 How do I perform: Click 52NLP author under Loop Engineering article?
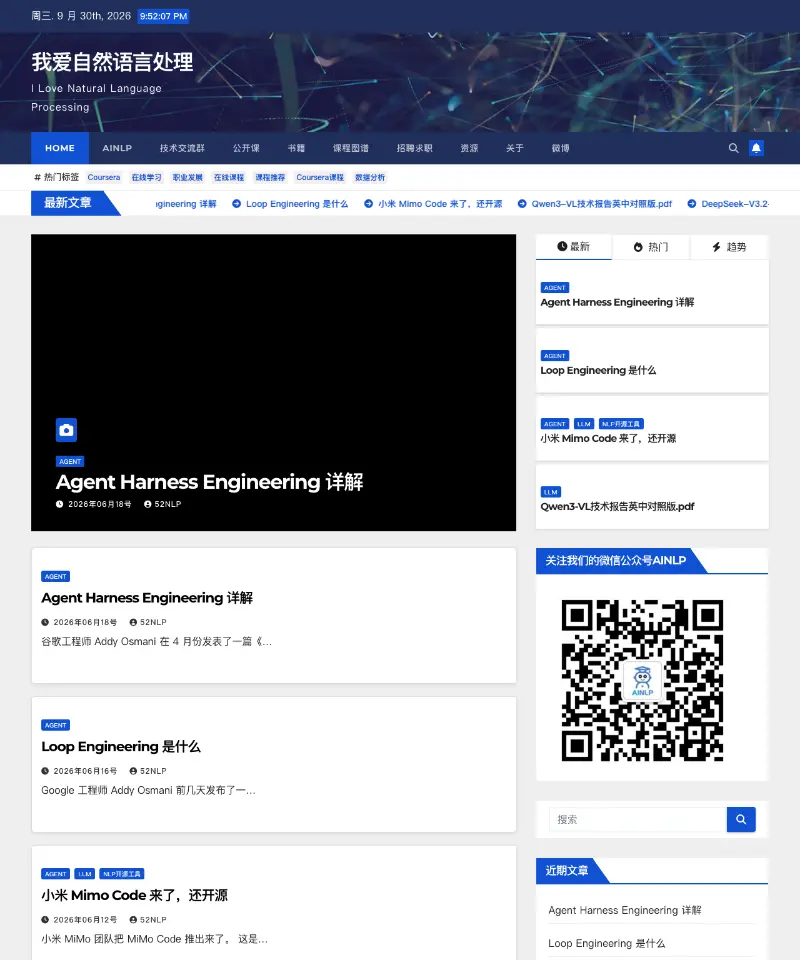point(148,771)
